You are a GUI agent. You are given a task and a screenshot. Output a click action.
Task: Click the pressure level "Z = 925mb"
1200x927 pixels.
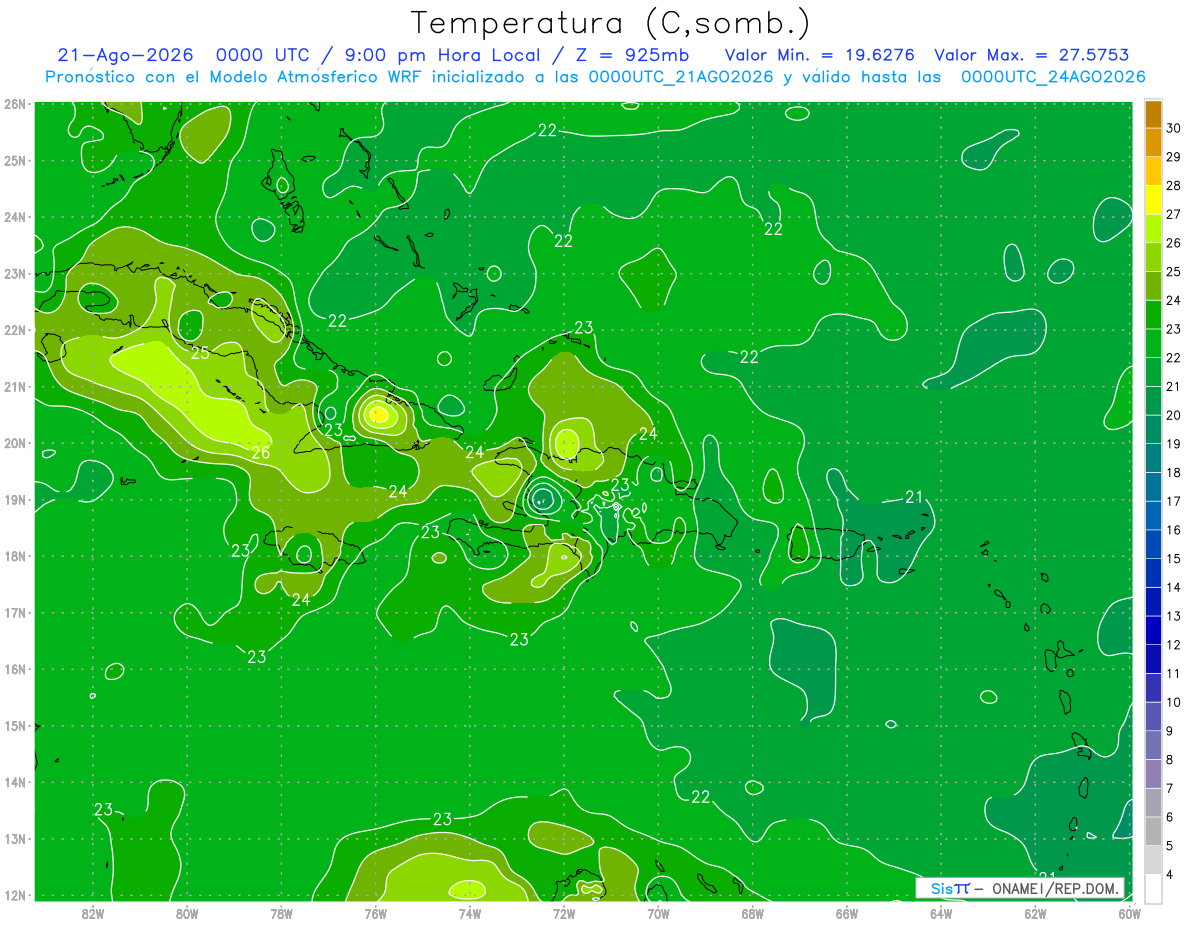pos(631,55)
